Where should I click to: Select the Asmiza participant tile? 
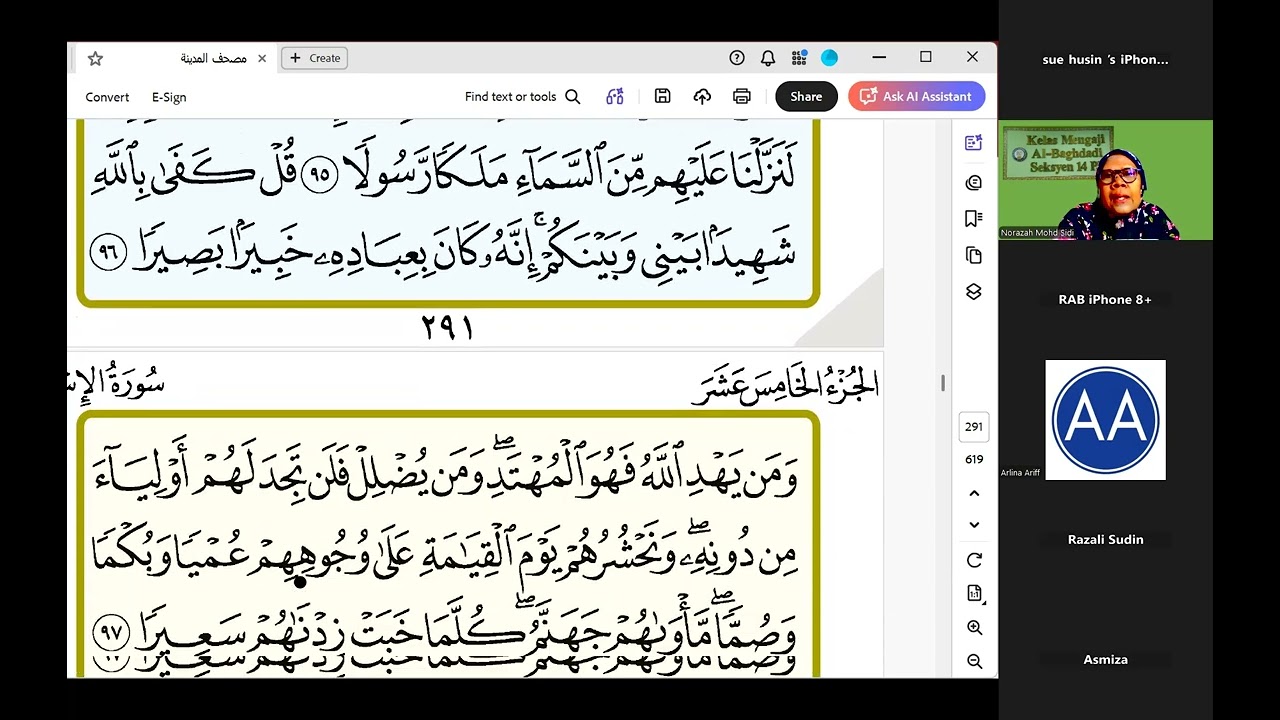(x=1105, y=660)
